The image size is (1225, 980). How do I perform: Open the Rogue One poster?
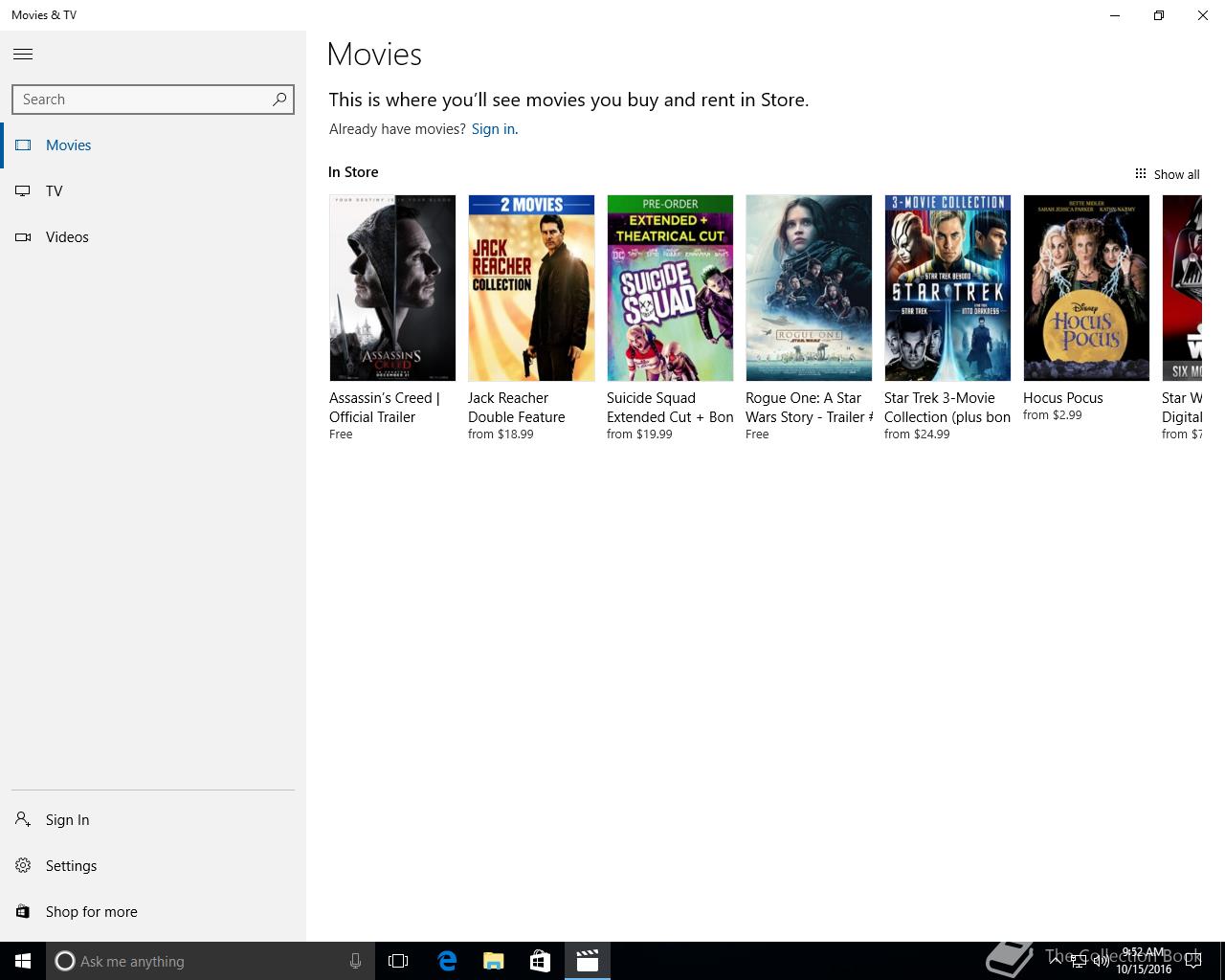coord(809,288)
